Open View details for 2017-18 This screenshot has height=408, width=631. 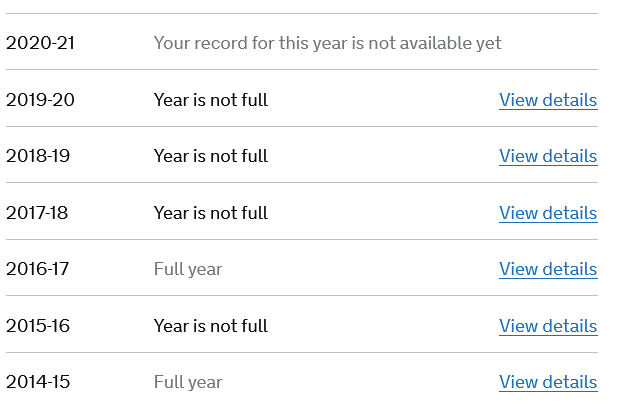pyautogui.click(x=547, y=213)
